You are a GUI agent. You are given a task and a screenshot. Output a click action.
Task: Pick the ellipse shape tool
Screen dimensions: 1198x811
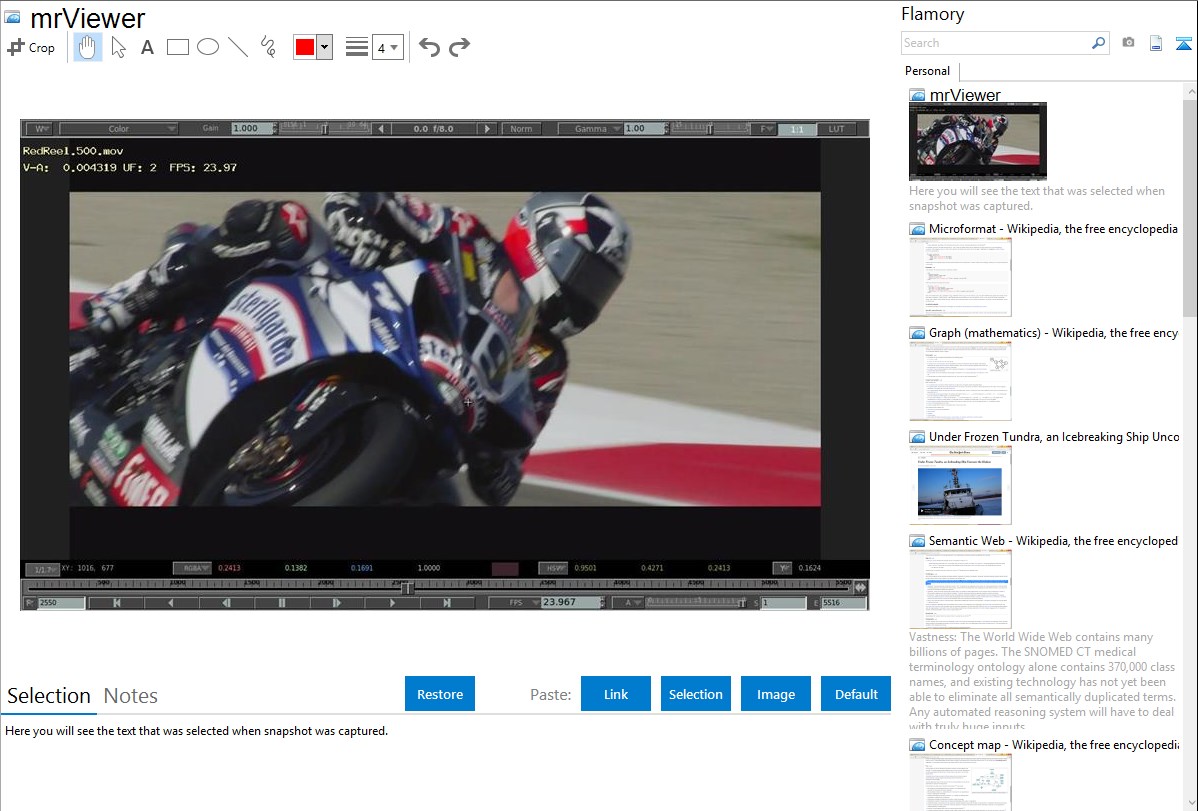tap(208, 47)
